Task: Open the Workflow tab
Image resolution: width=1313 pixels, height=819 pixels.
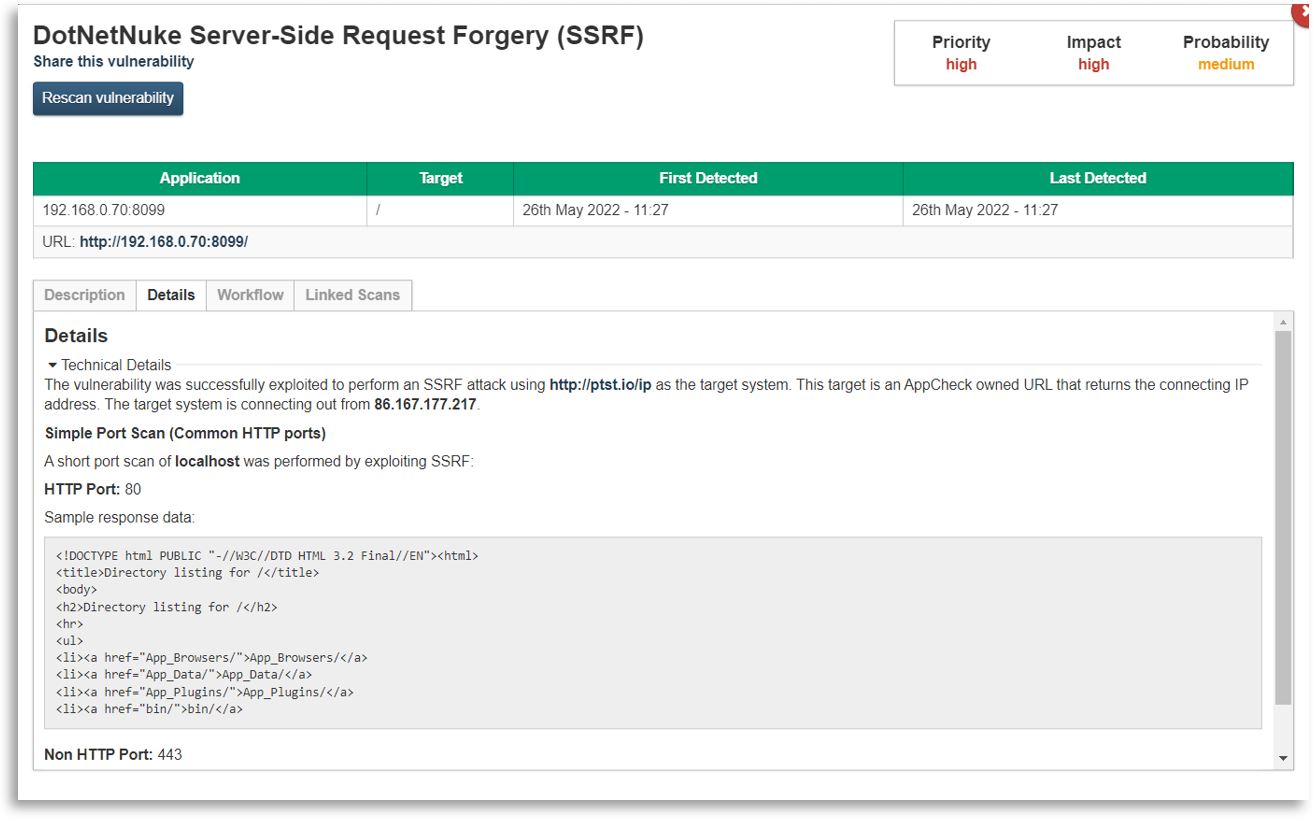Action: click(x=250, y=295)
